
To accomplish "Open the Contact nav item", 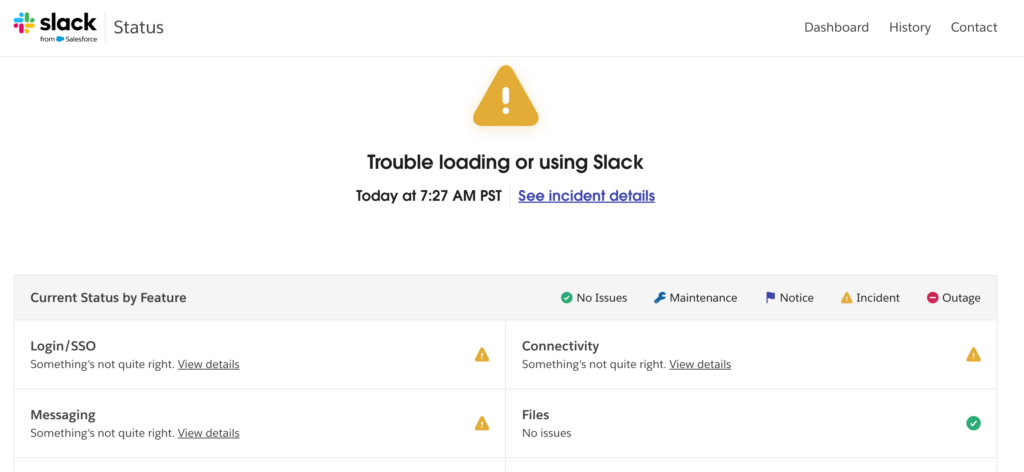I will [974, 27].
